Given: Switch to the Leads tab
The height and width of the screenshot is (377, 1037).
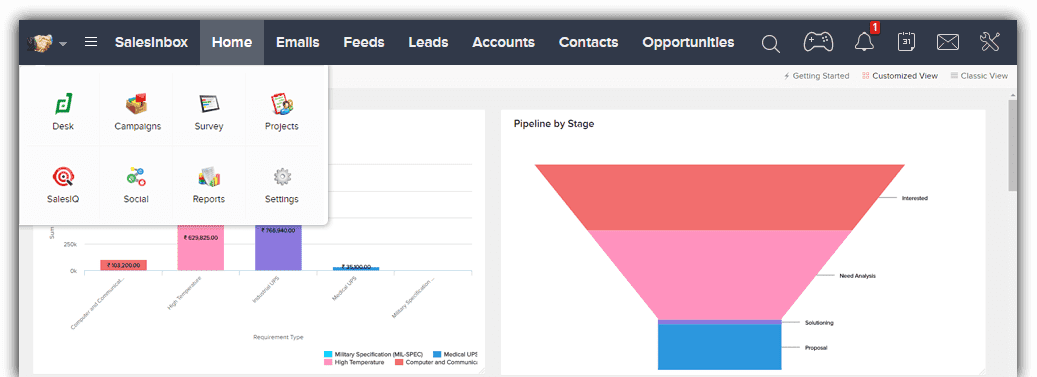Looking at the screenshot, I should (x=428, y=42).
